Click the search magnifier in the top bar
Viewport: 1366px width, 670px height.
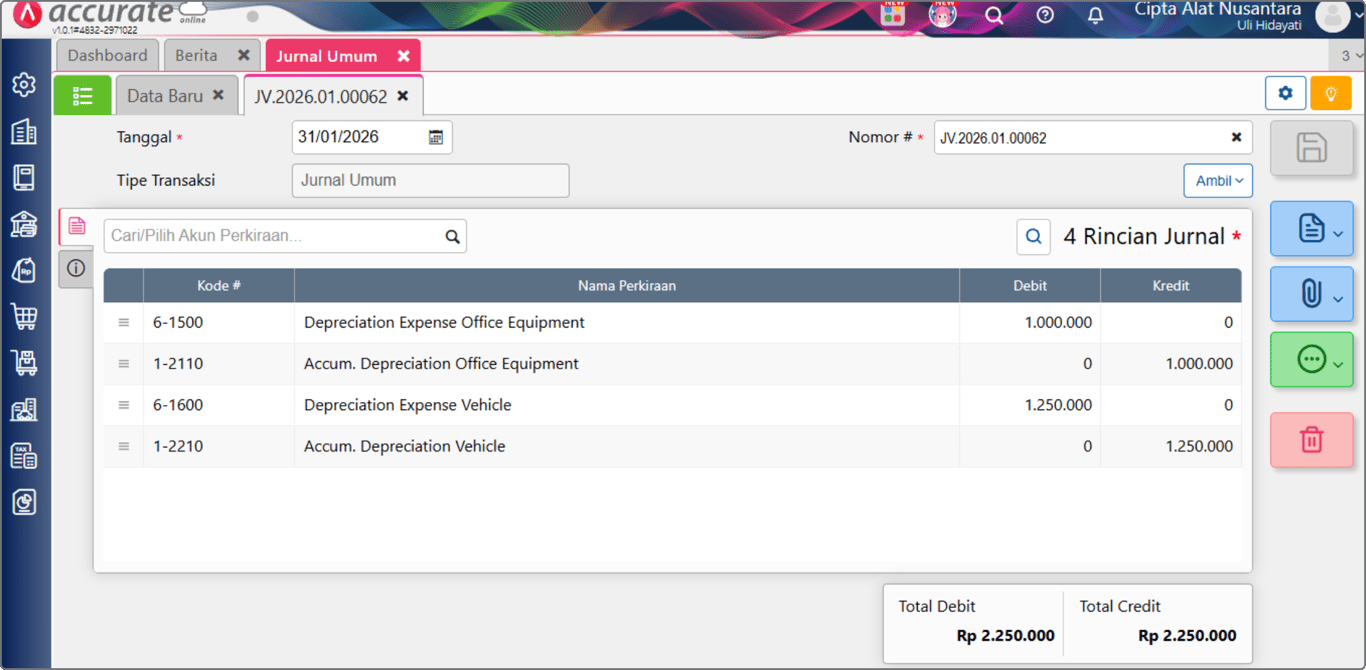click(994, 15)
